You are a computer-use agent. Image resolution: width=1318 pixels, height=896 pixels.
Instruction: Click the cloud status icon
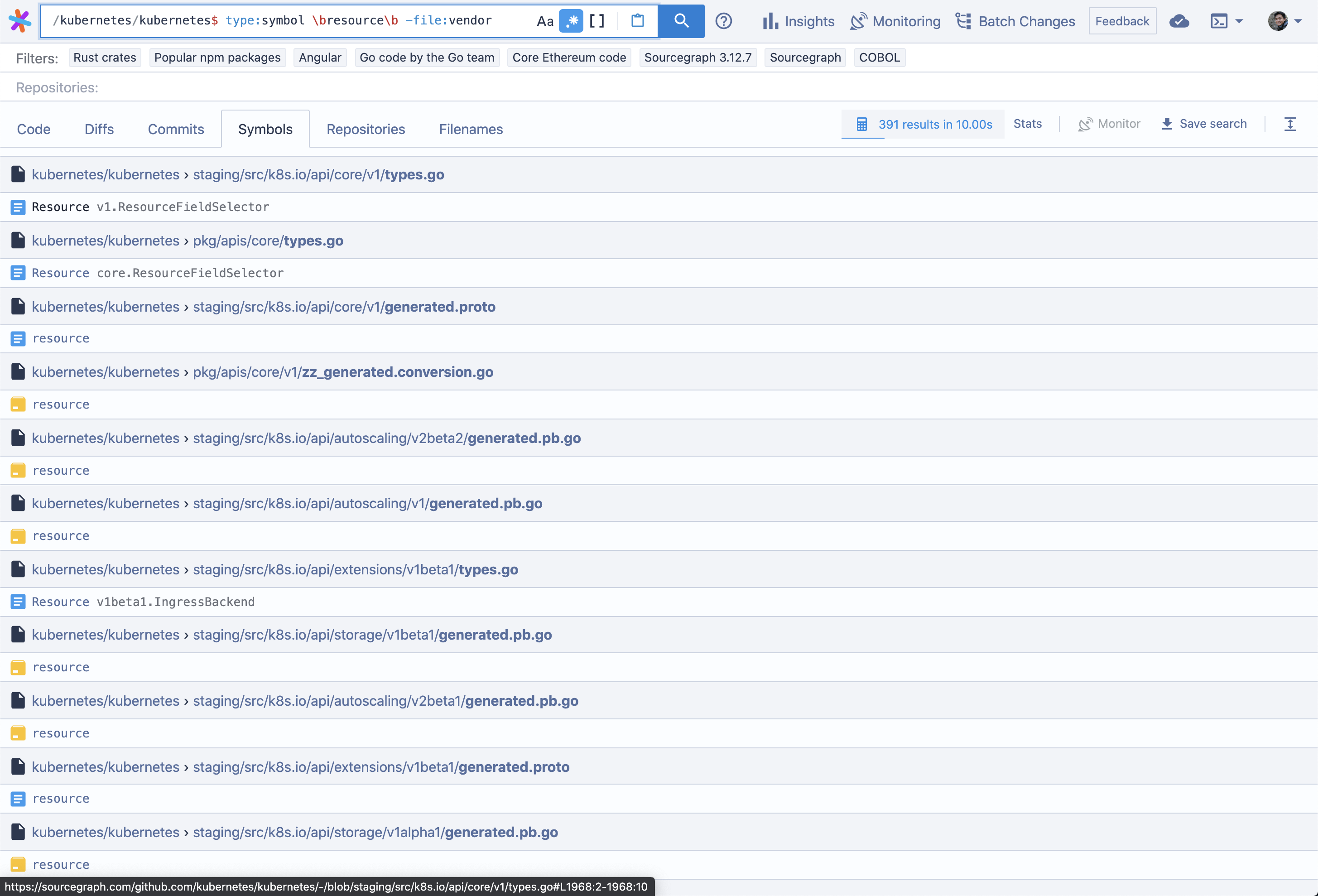point(1179,21)
